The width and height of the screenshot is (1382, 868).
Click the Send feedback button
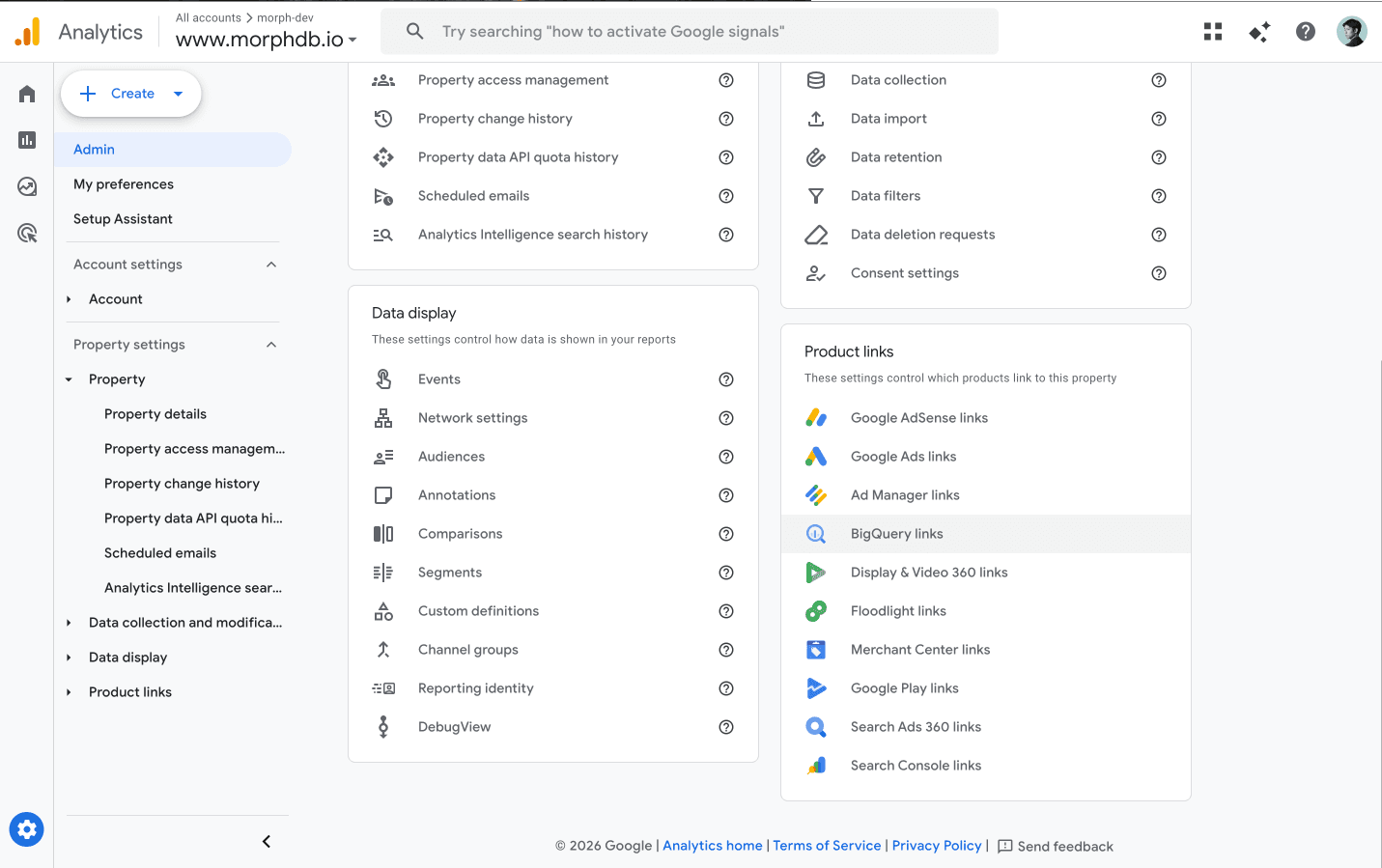point(1055,846)
